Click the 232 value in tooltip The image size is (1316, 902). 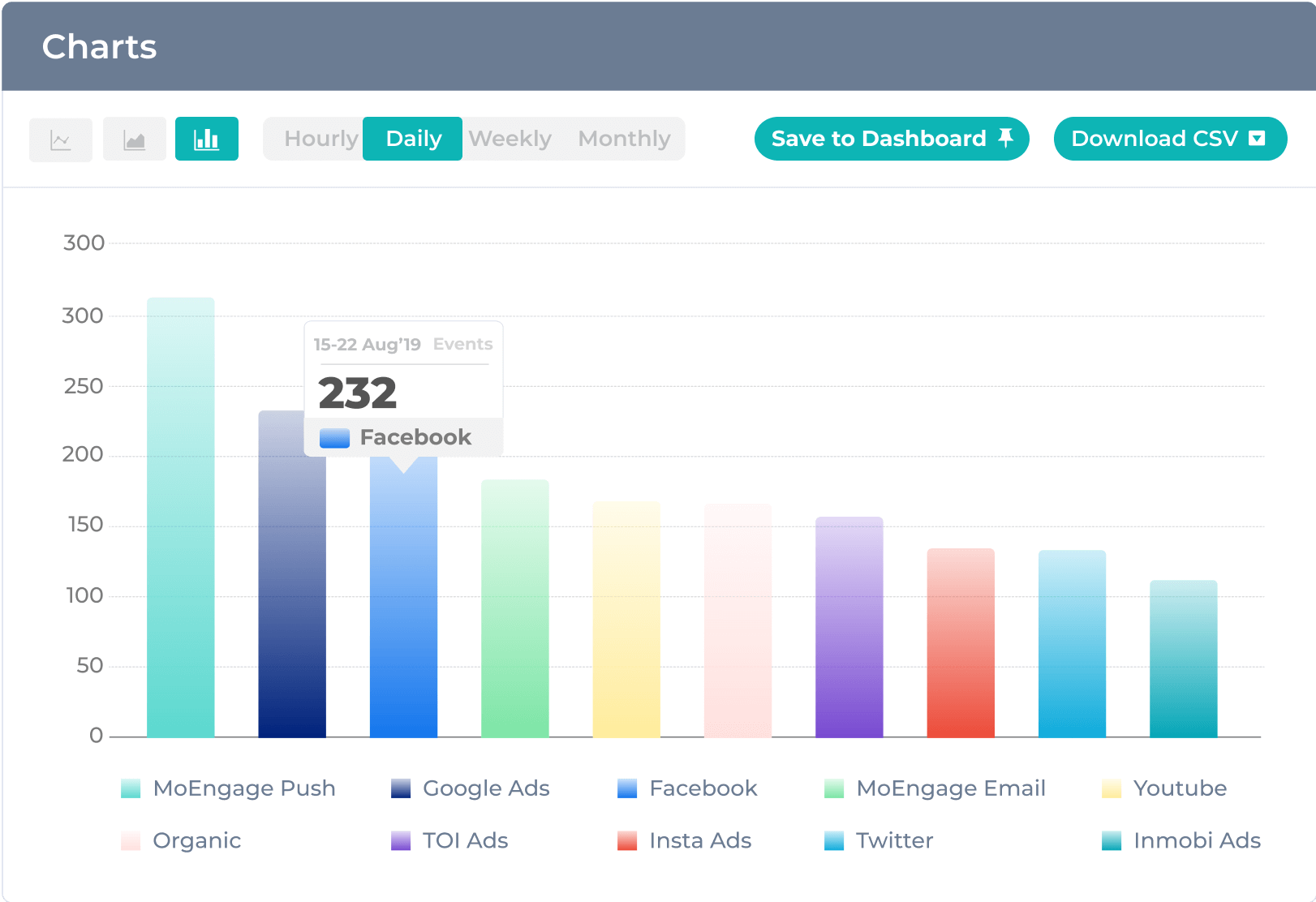coord(358,393)
